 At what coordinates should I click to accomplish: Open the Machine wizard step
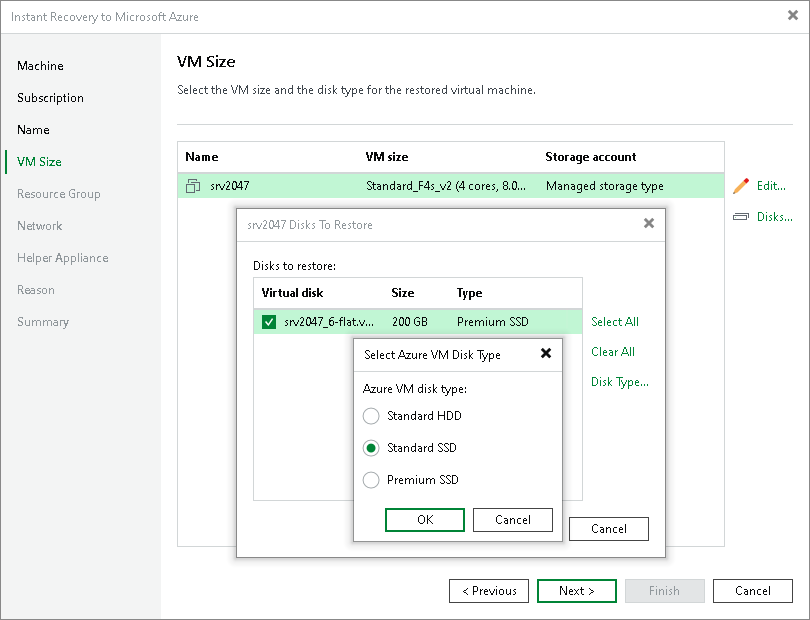tap(40, 66)
